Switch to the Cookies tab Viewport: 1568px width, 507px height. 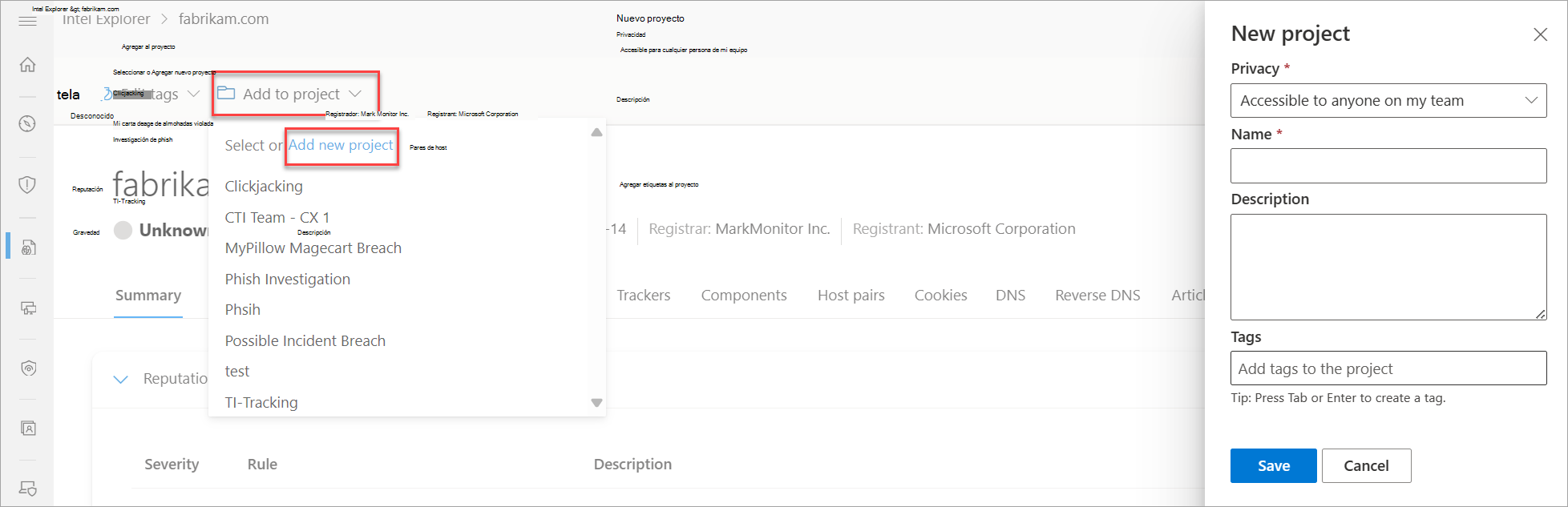click(941, 296)
